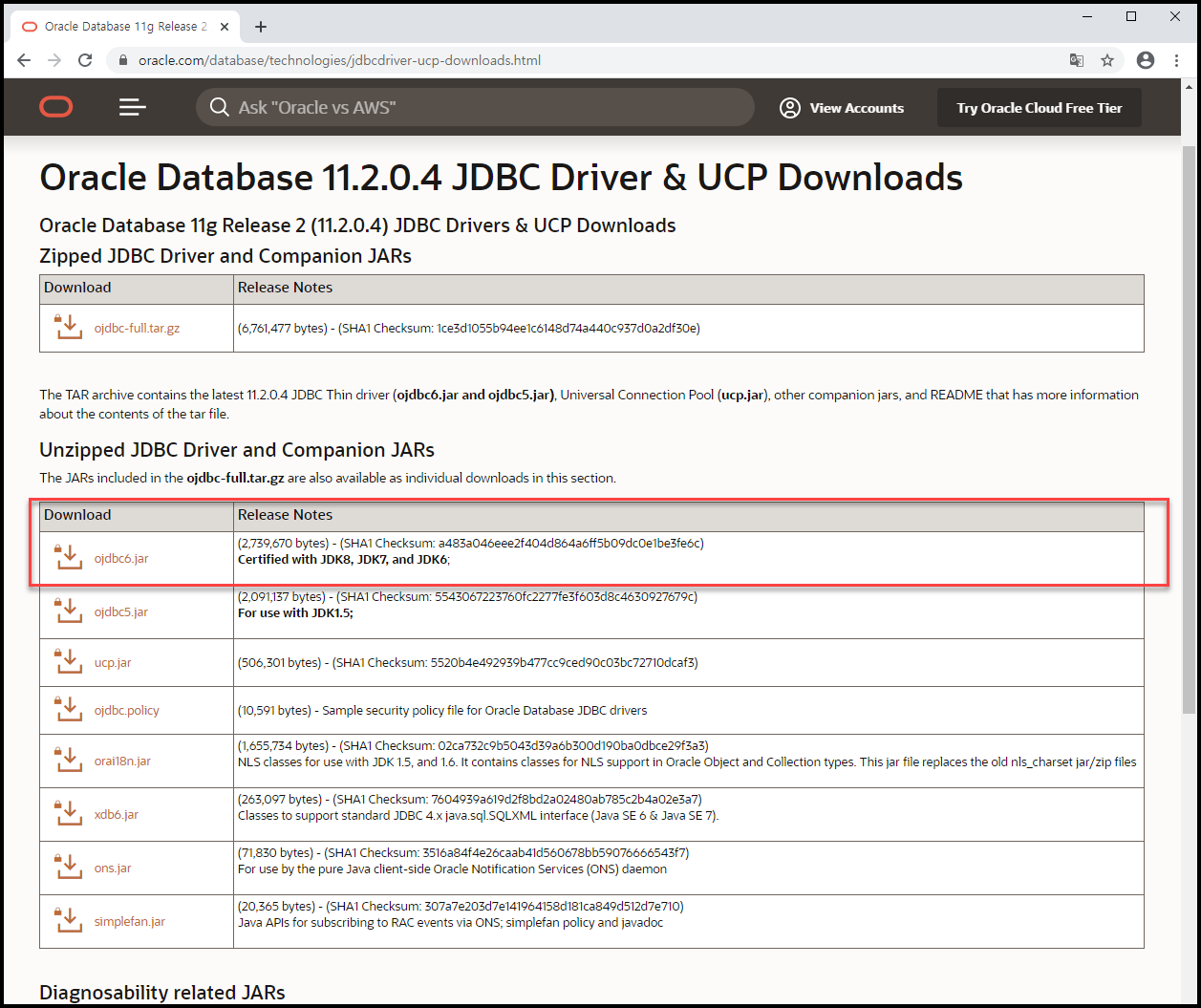Click download icon for ojdbc-full.tar.gz
1201x1008 pixels.
click(x=68, y=328)
